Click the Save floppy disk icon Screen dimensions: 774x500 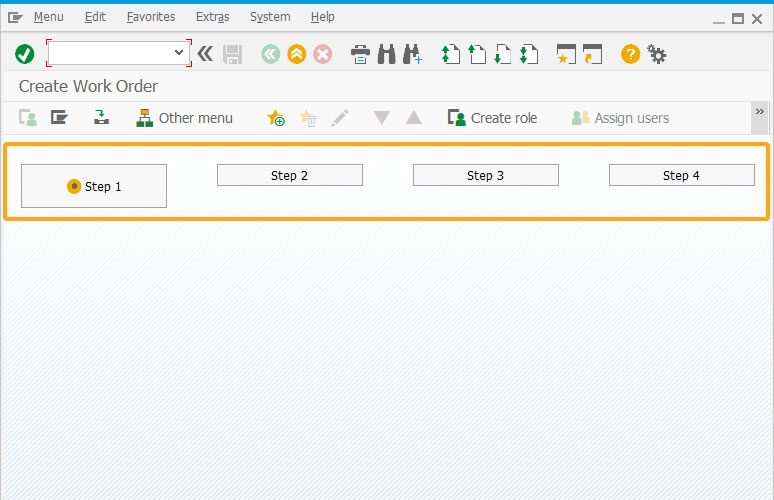click(x=232, y=54)
